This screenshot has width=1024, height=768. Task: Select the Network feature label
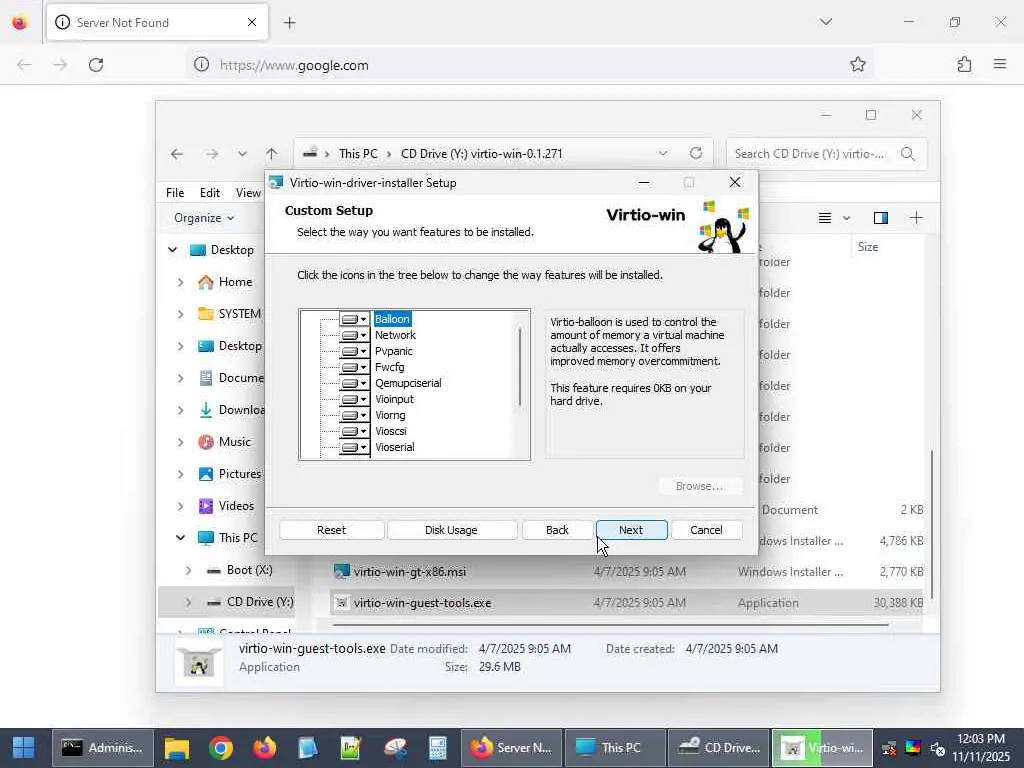tap(395, 335)
